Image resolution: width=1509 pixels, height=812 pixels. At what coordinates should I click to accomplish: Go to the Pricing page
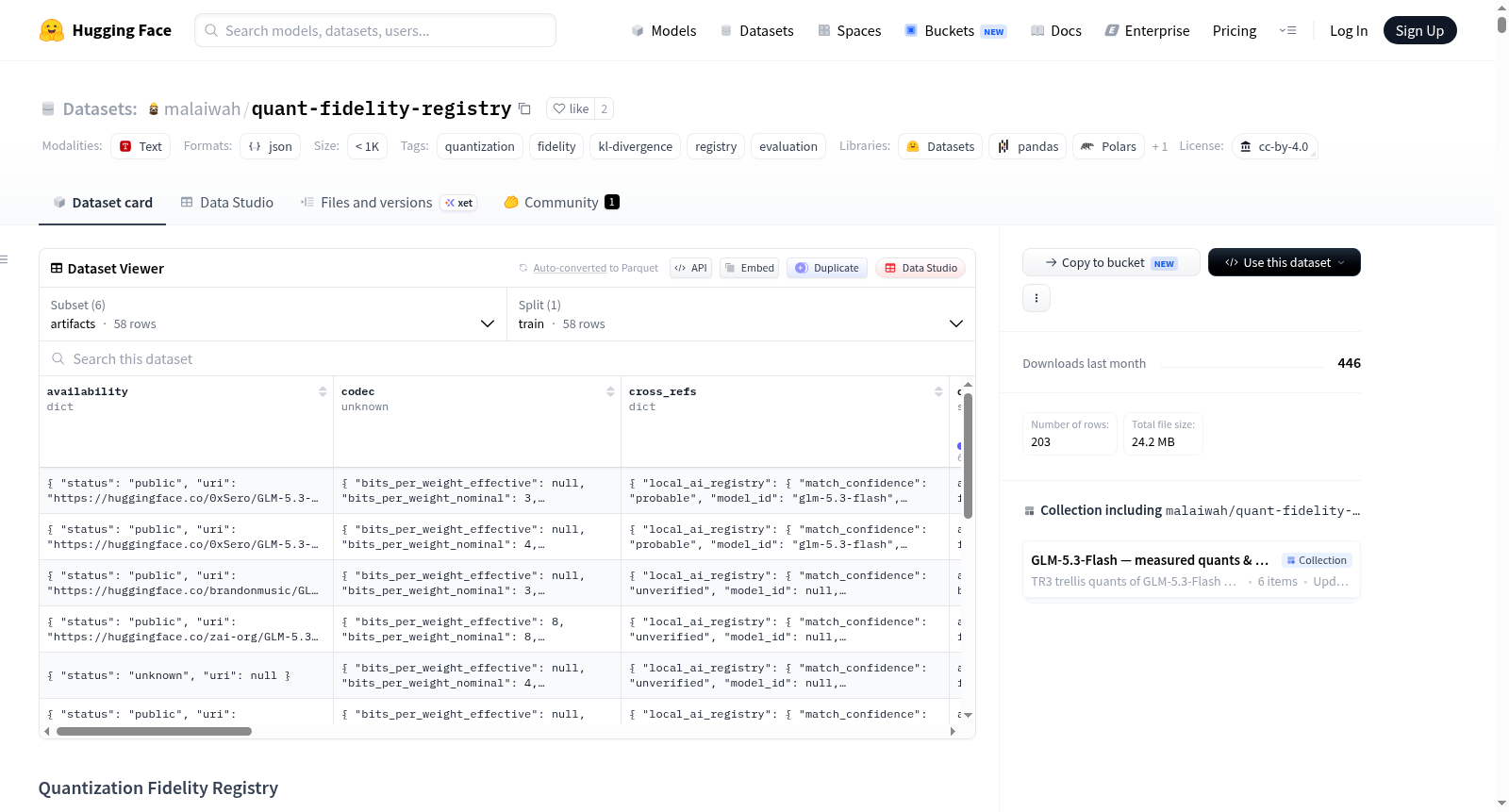click(x=1235, y=30)
